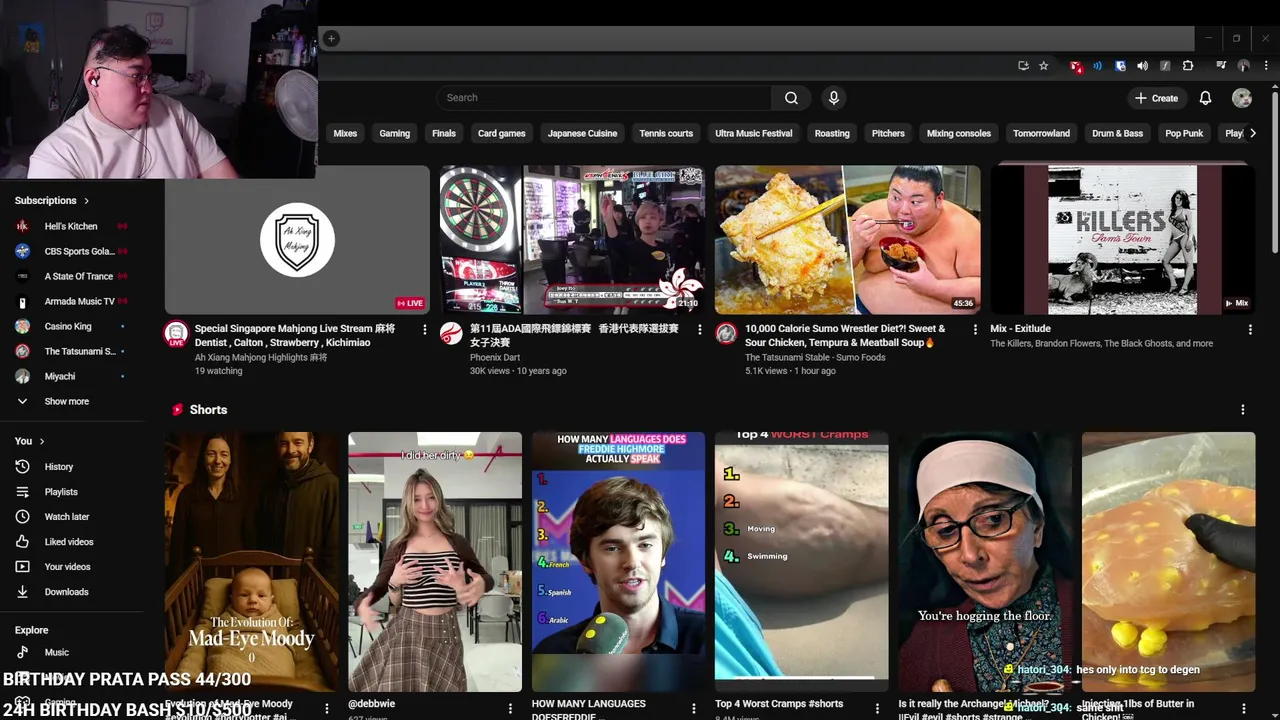Play the 'hogging the floor' short
This screenshot has height=720, width=1280.
pyautogui.click(x=985, y=562)
